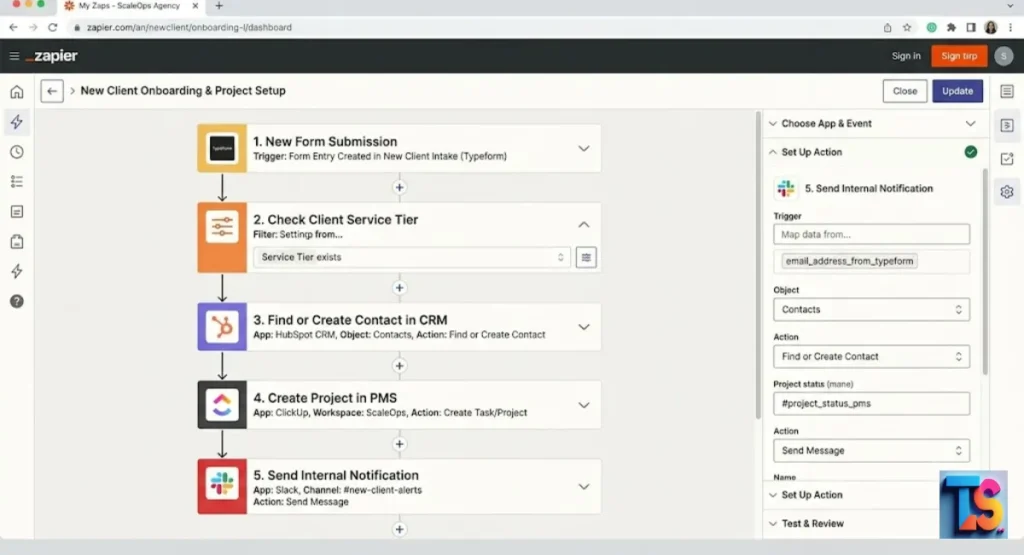Click the New Client Onboarding & Project Setup title
Screen dimensions: 1024x555
tap(183, 91)
